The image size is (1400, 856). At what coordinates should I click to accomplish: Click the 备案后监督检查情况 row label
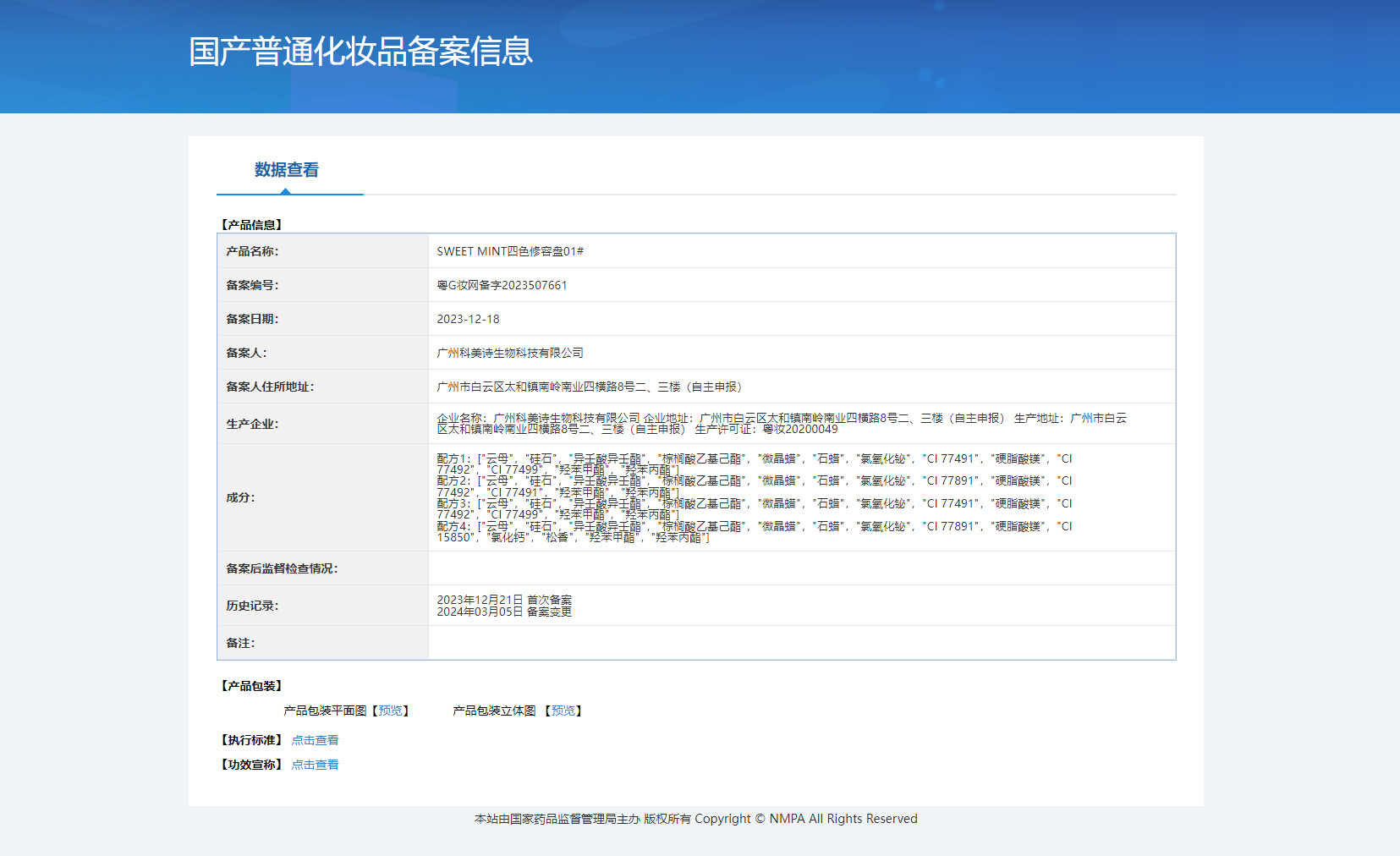282,568
